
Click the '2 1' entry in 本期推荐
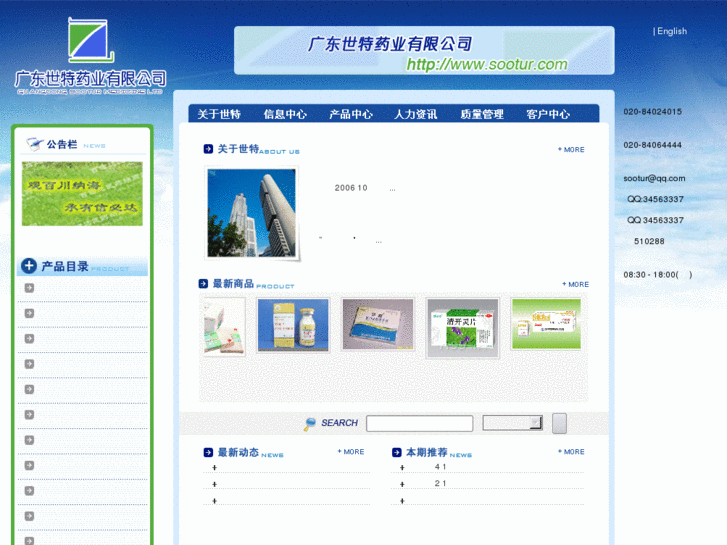(440, 483)
